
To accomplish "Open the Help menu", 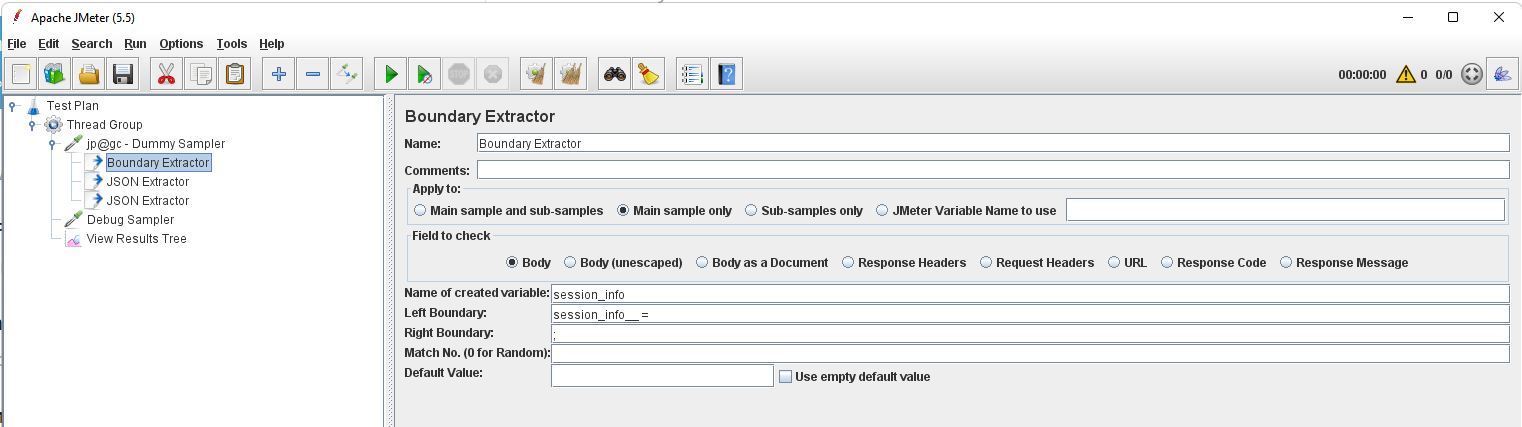I will coord(272,44).
